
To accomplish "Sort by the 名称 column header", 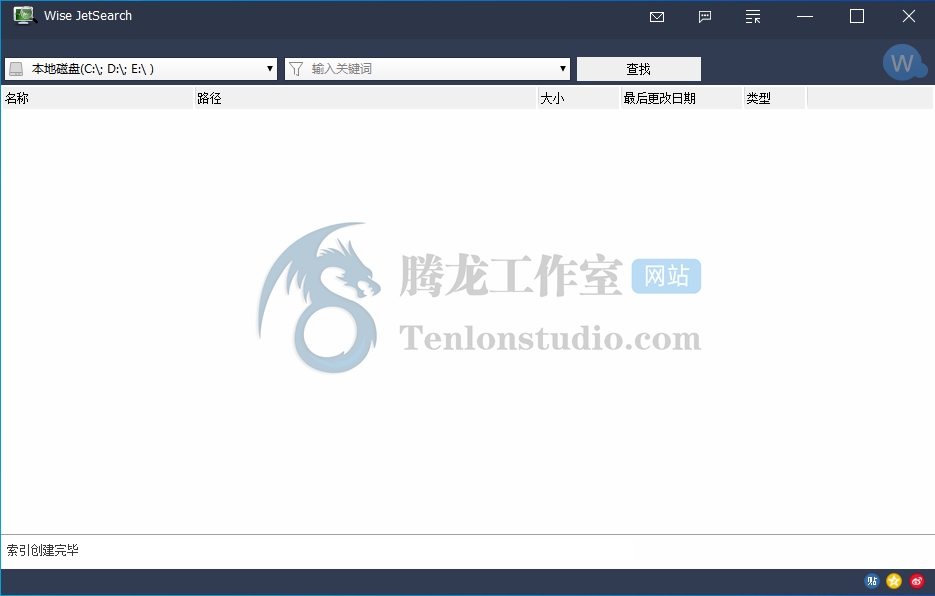I will (x=98, y=98).
